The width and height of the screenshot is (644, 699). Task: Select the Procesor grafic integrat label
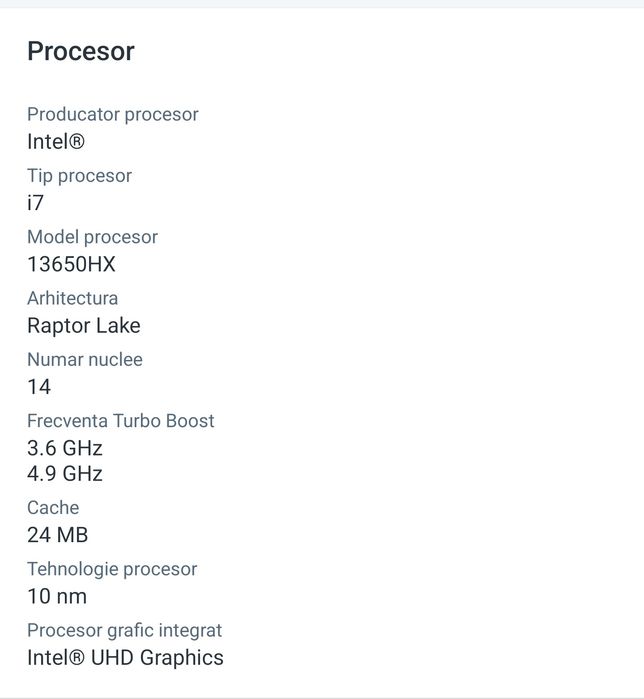[125, 631]
